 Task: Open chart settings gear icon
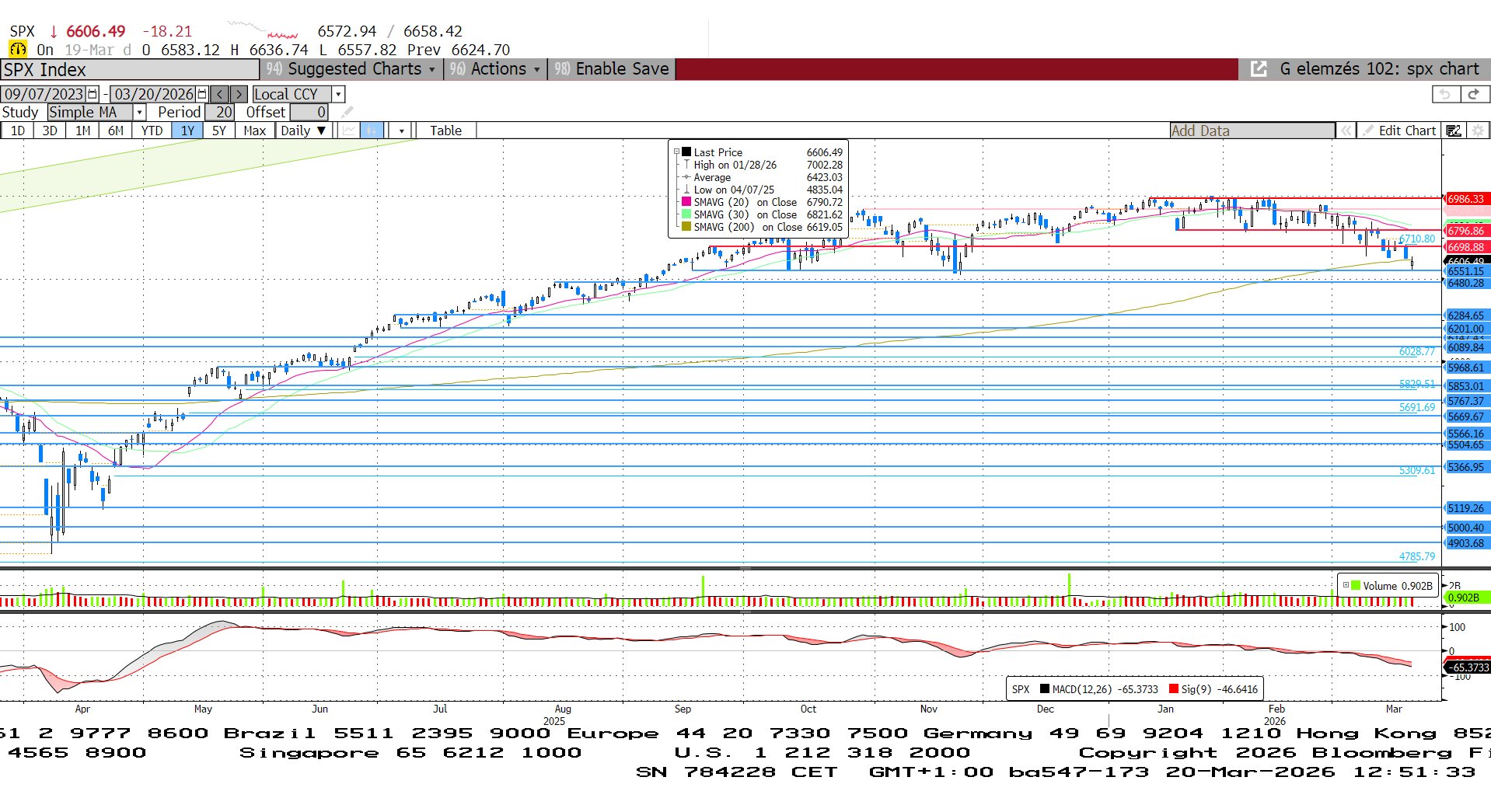click(1478, 131)
